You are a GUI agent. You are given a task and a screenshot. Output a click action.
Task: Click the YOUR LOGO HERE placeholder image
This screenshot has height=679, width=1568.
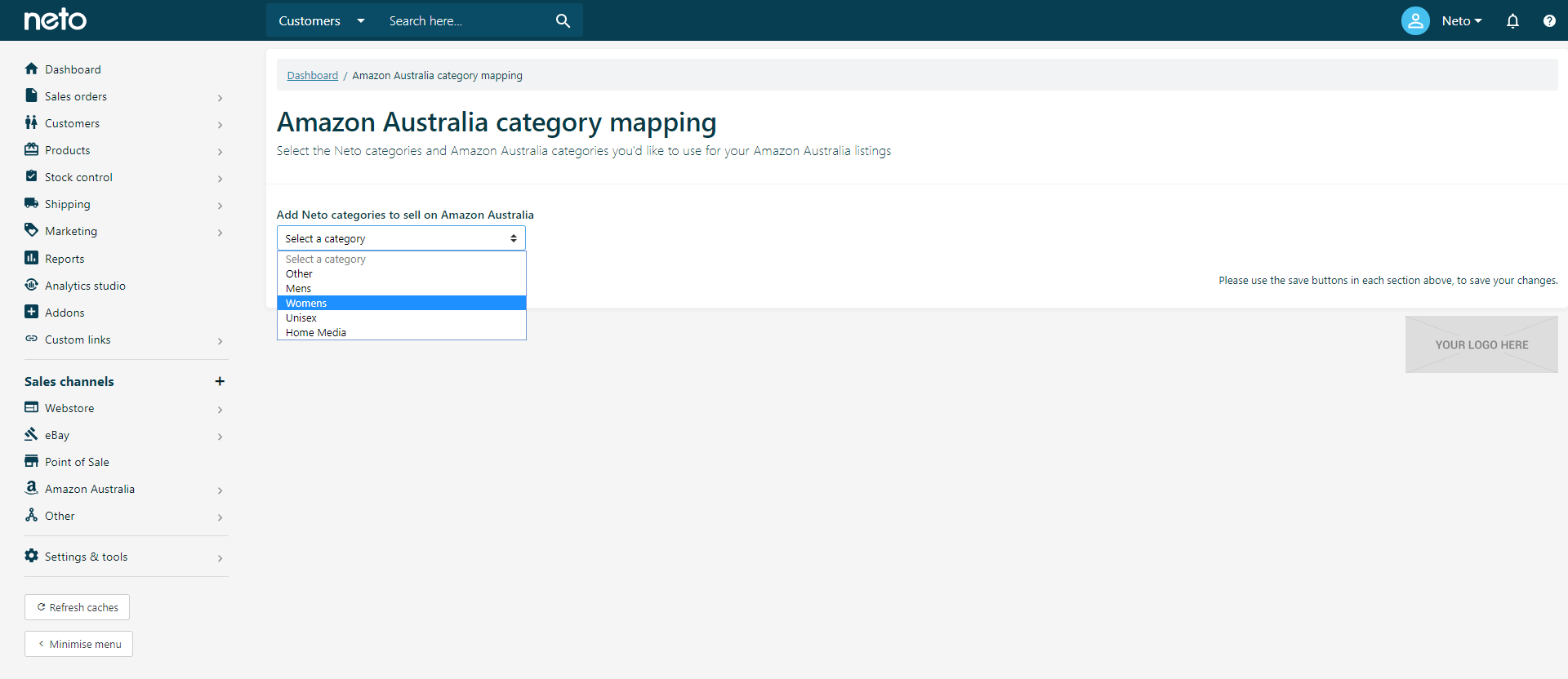click(x=1481, y=344)
